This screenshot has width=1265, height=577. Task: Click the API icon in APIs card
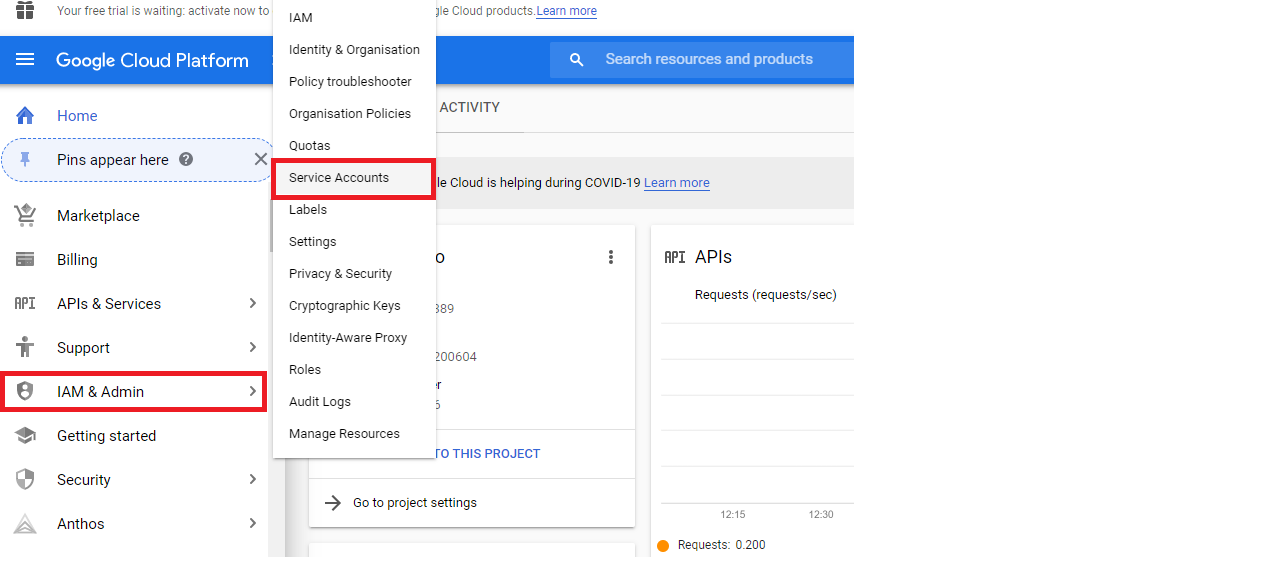point(675,257)
